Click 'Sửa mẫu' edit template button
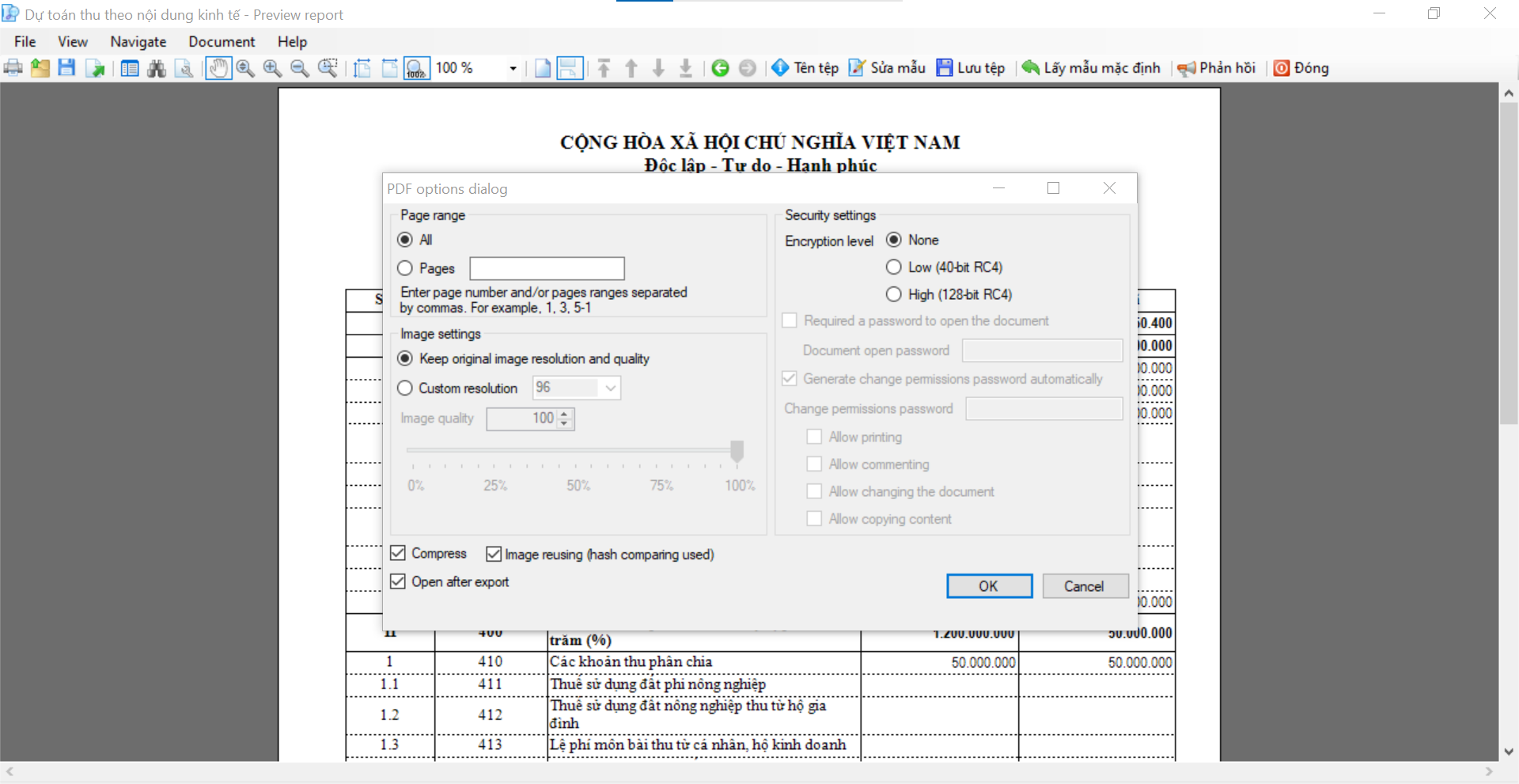This screenshot has width=1519, height=784. tap(887, 68)
